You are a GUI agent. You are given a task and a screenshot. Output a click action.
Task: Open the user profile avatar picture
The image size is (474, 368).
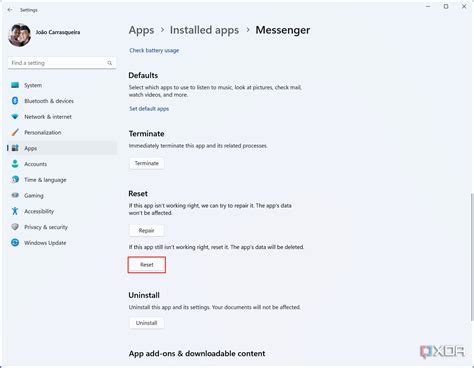pos(19,35)
